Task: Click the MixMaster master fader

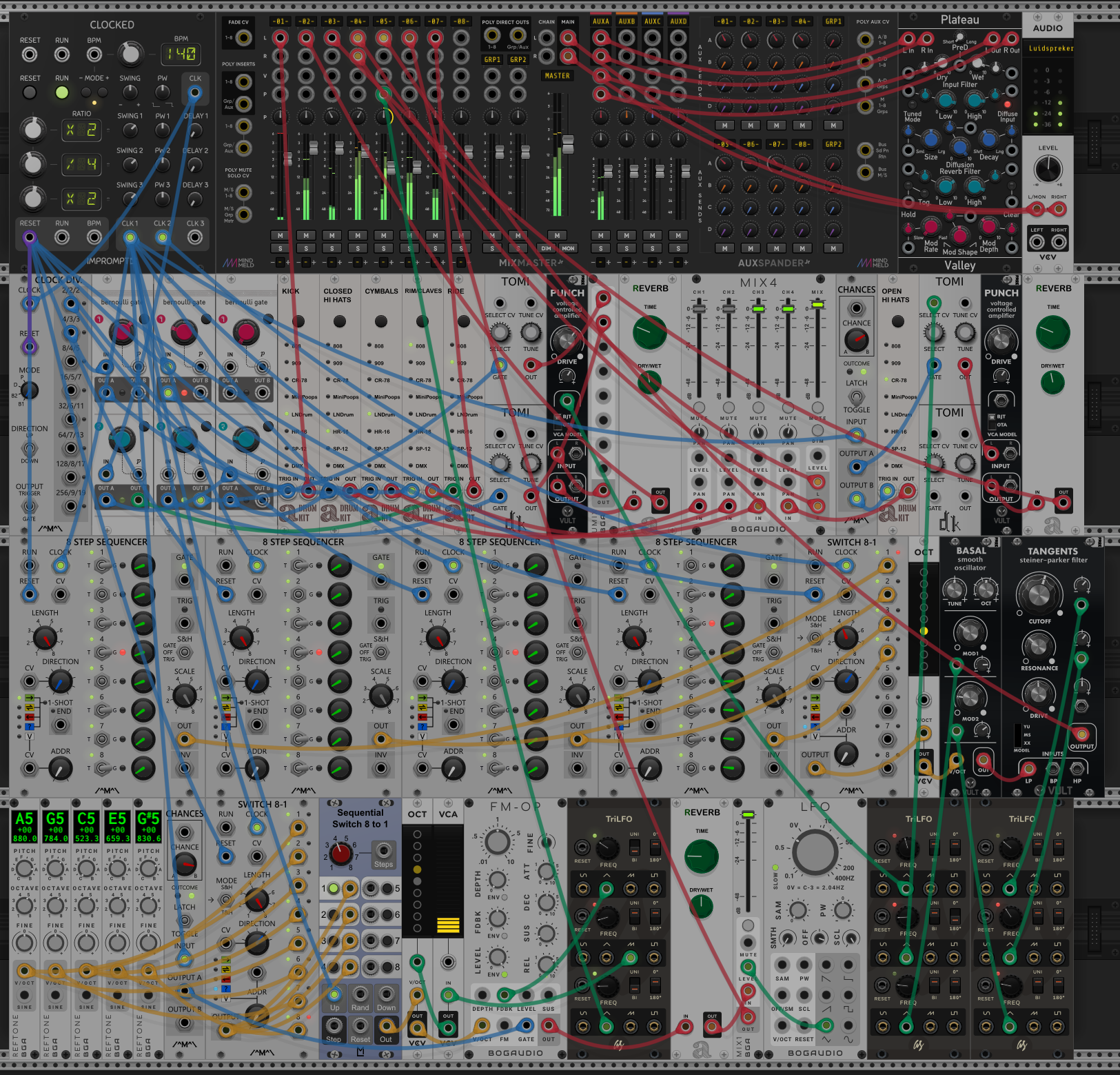Action: pyautogui.click(x=568, y=143)
